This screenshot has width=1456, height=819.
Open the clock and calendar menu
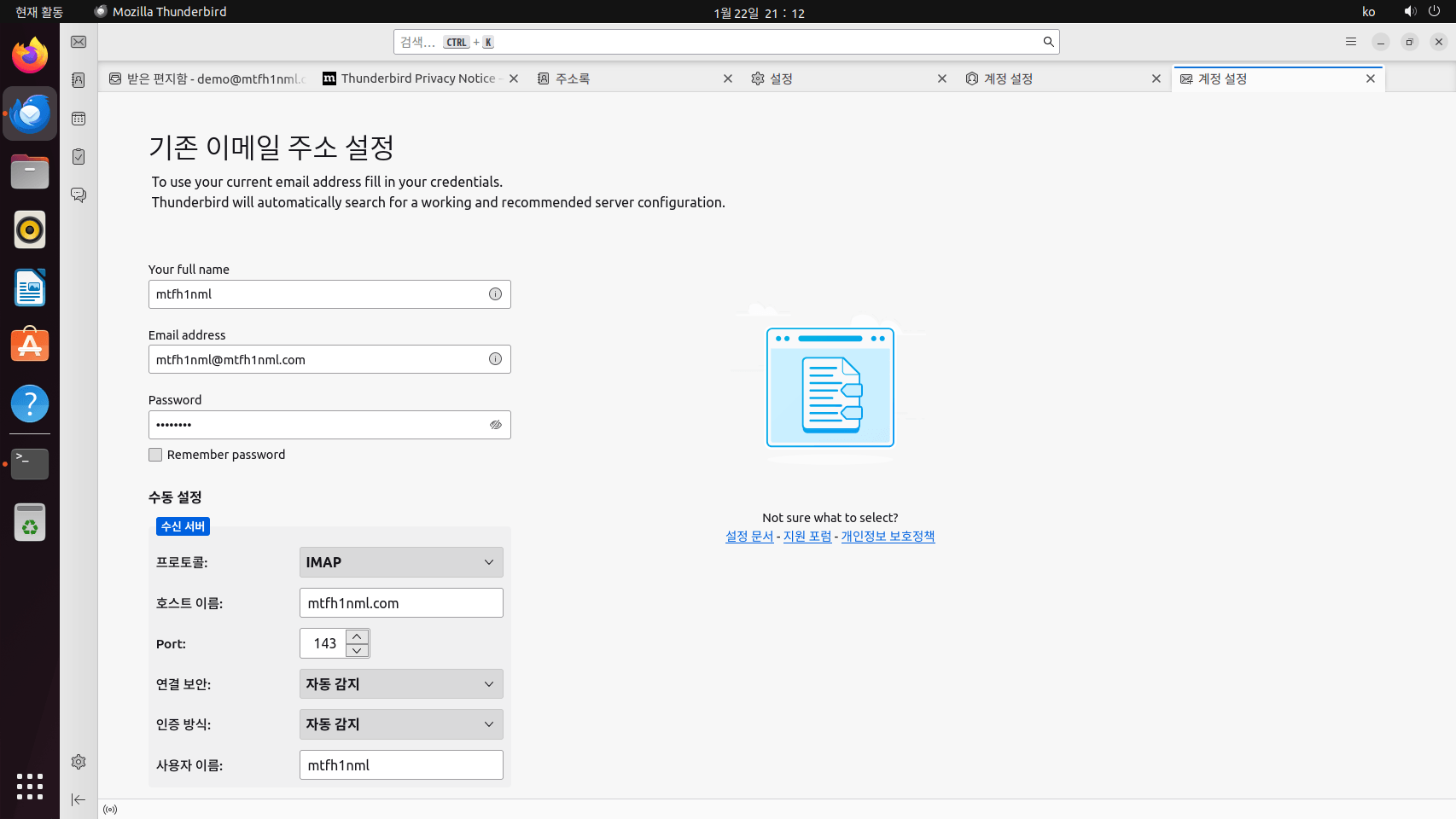(759, 13)
